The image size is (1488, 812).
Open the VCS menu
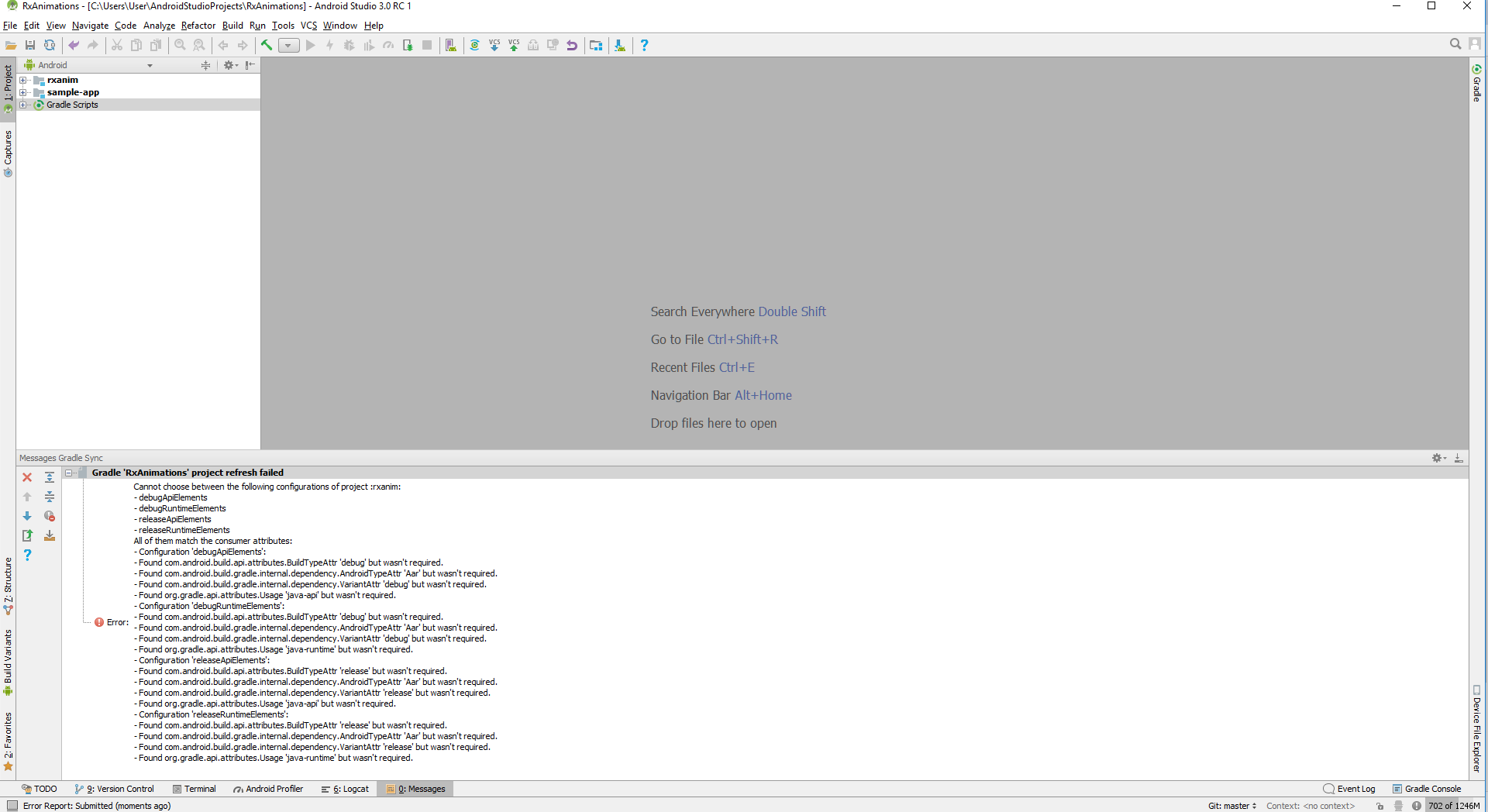[x=309, y=26]
